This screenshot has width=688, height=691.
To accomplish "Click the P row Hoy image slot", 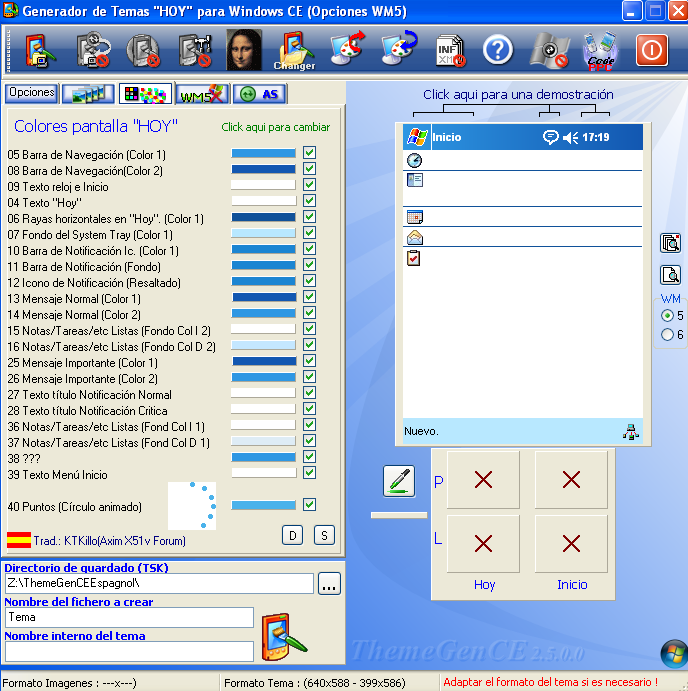I will [483, 480].
